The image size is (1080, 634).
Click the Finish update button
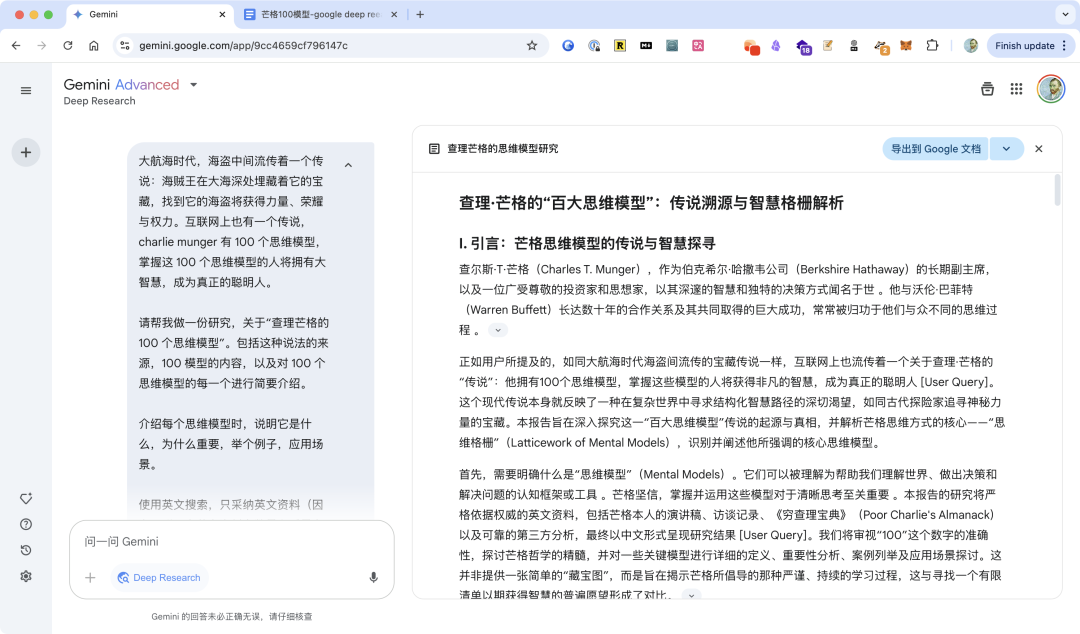coord(1024,45)
